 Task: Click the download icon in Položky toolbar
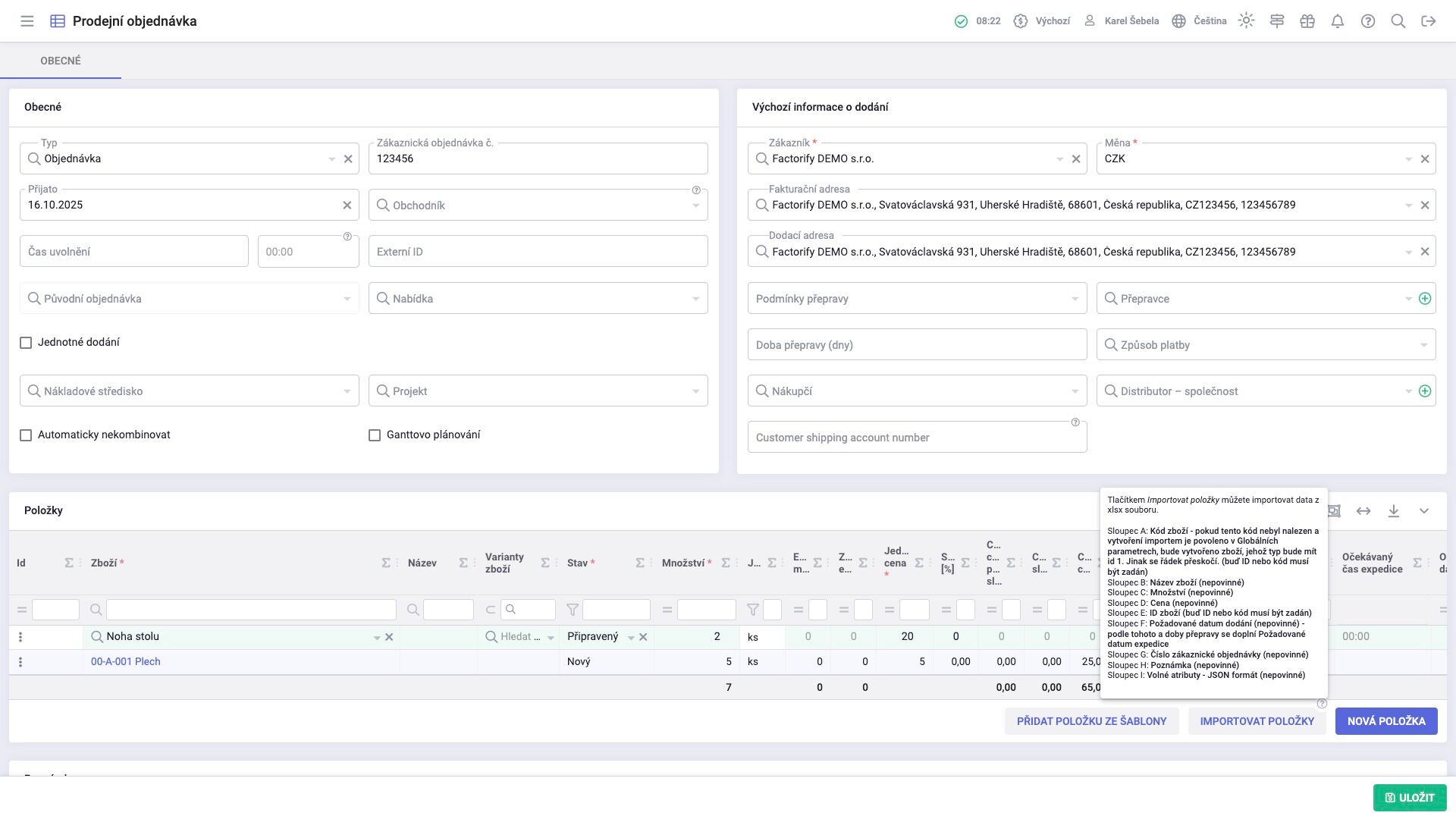1394,511
